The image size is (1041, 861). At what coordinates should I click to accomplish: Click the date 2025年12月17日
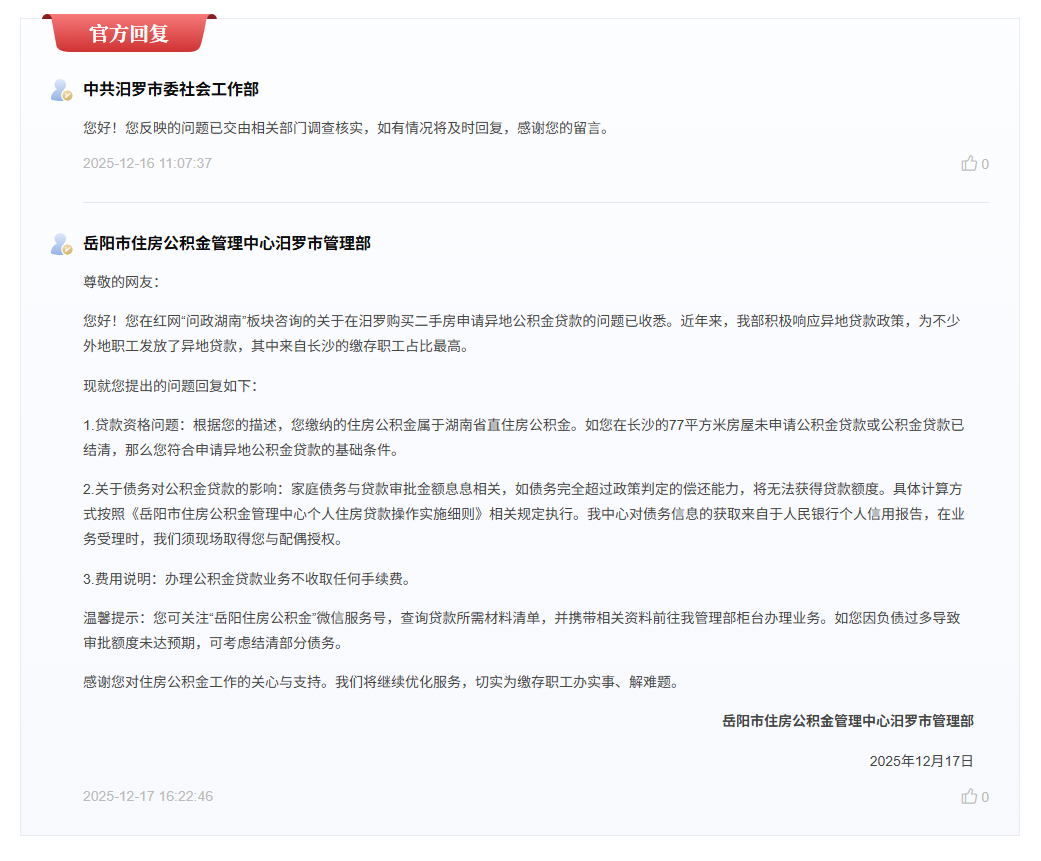[921, 761]
